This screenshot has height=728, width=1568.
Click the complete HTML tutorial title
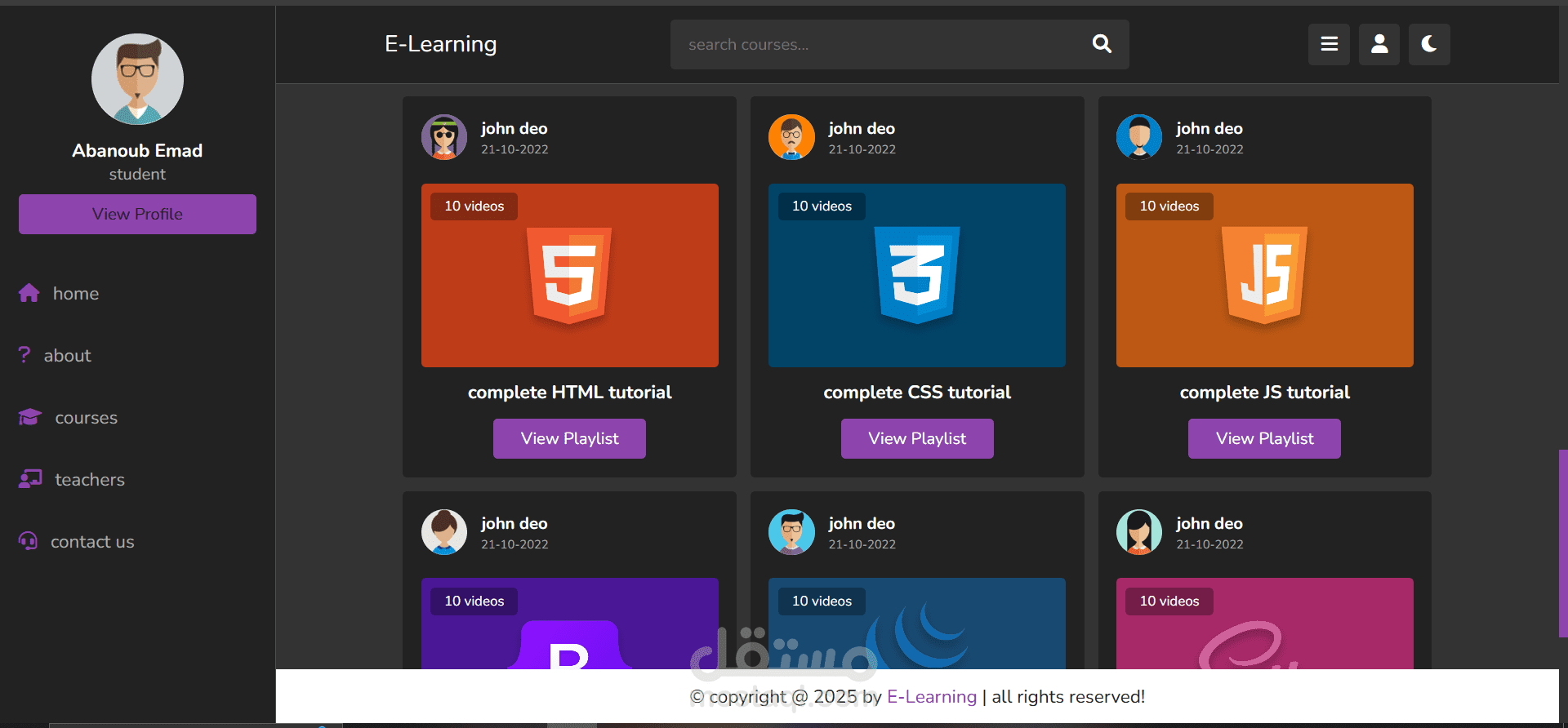tap(570, 393)
